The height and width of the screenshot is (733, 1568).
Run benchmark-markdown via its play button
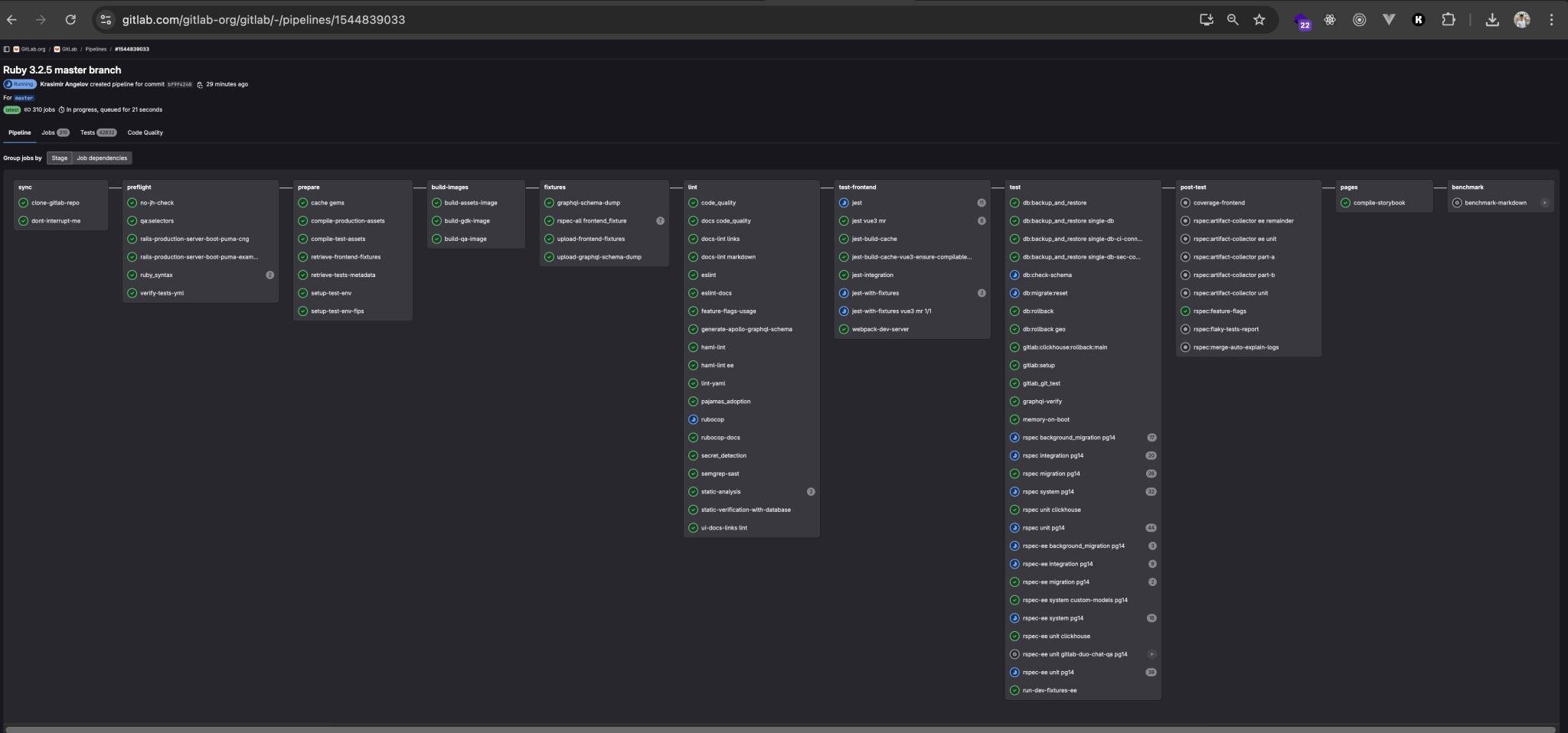[1545, 203]
